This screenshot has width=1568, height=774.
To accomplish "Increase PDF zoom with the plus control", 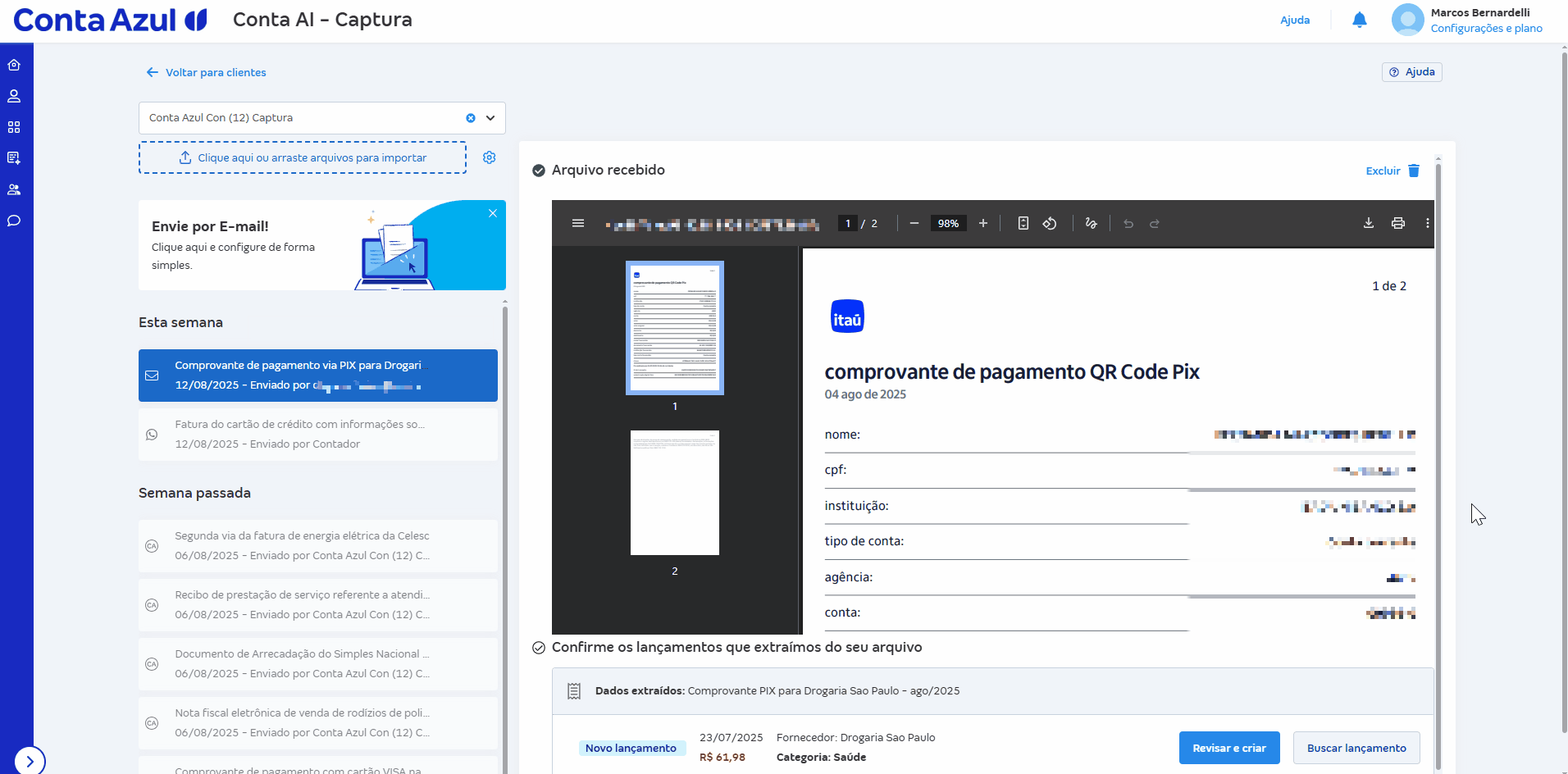I will tap(983, 223).
